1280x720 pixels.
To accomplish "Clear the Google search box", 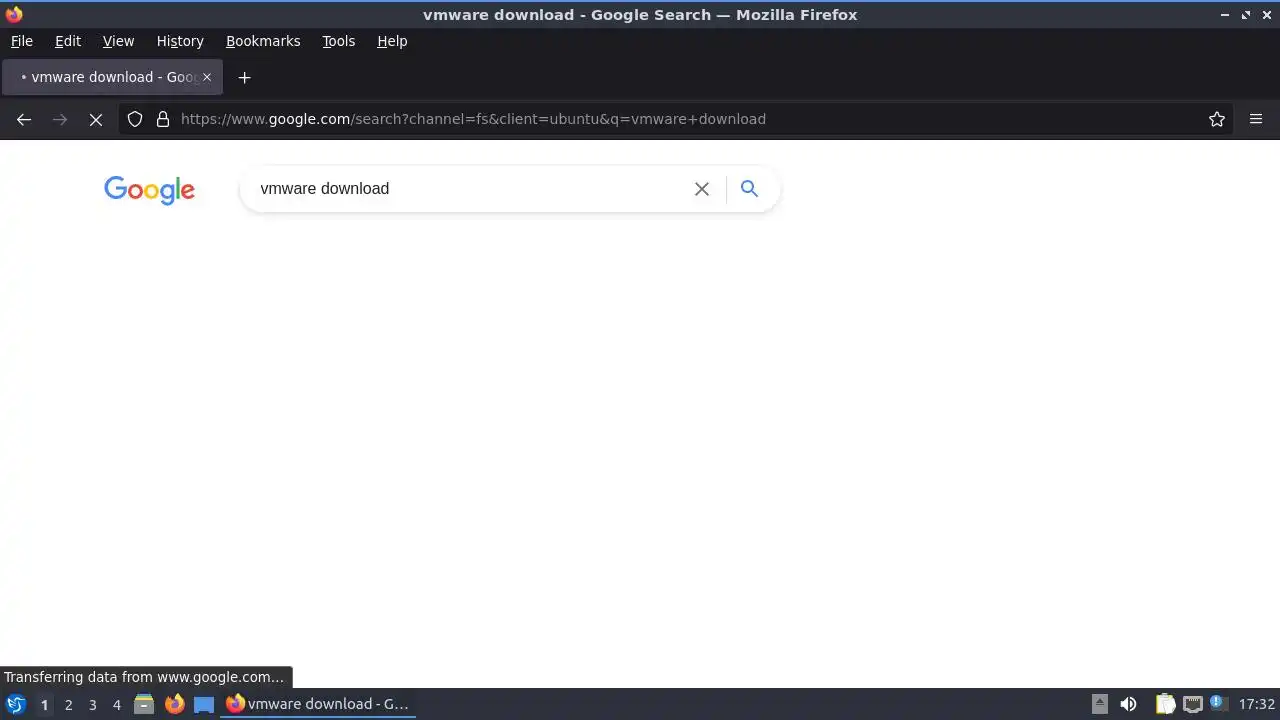I will click(702, 189).
